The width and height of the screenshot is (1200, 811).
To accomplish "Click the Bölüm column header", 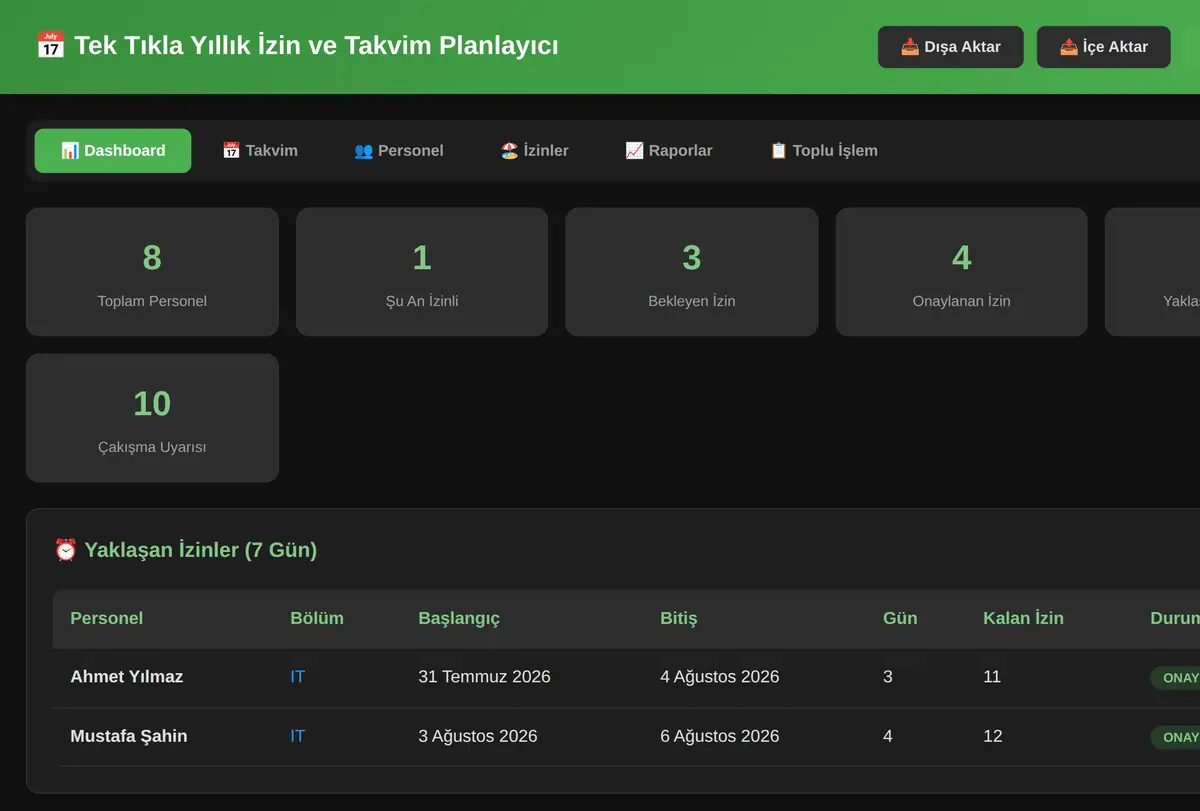I will pos(317,618).
